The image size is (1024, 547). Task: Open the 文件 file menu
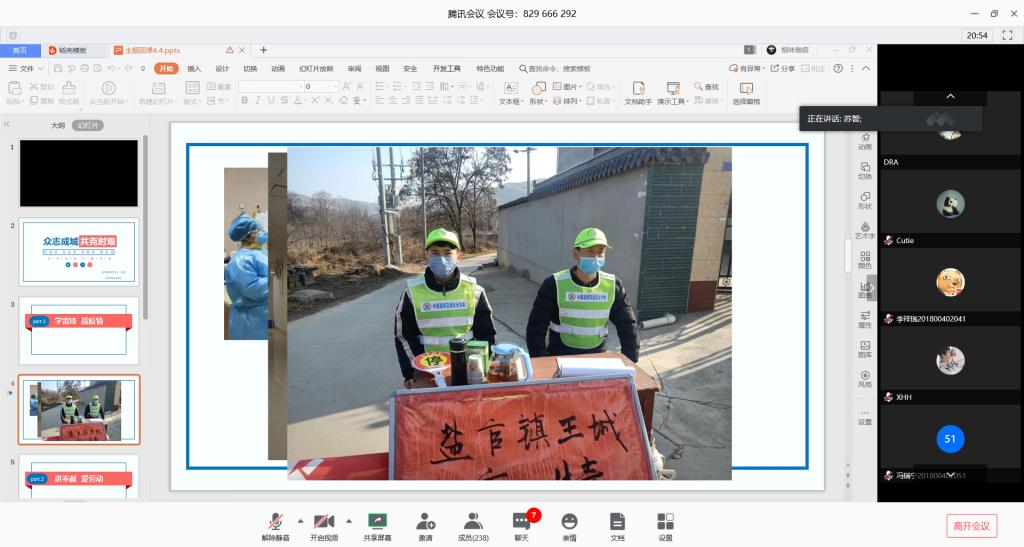pos(26,69)
